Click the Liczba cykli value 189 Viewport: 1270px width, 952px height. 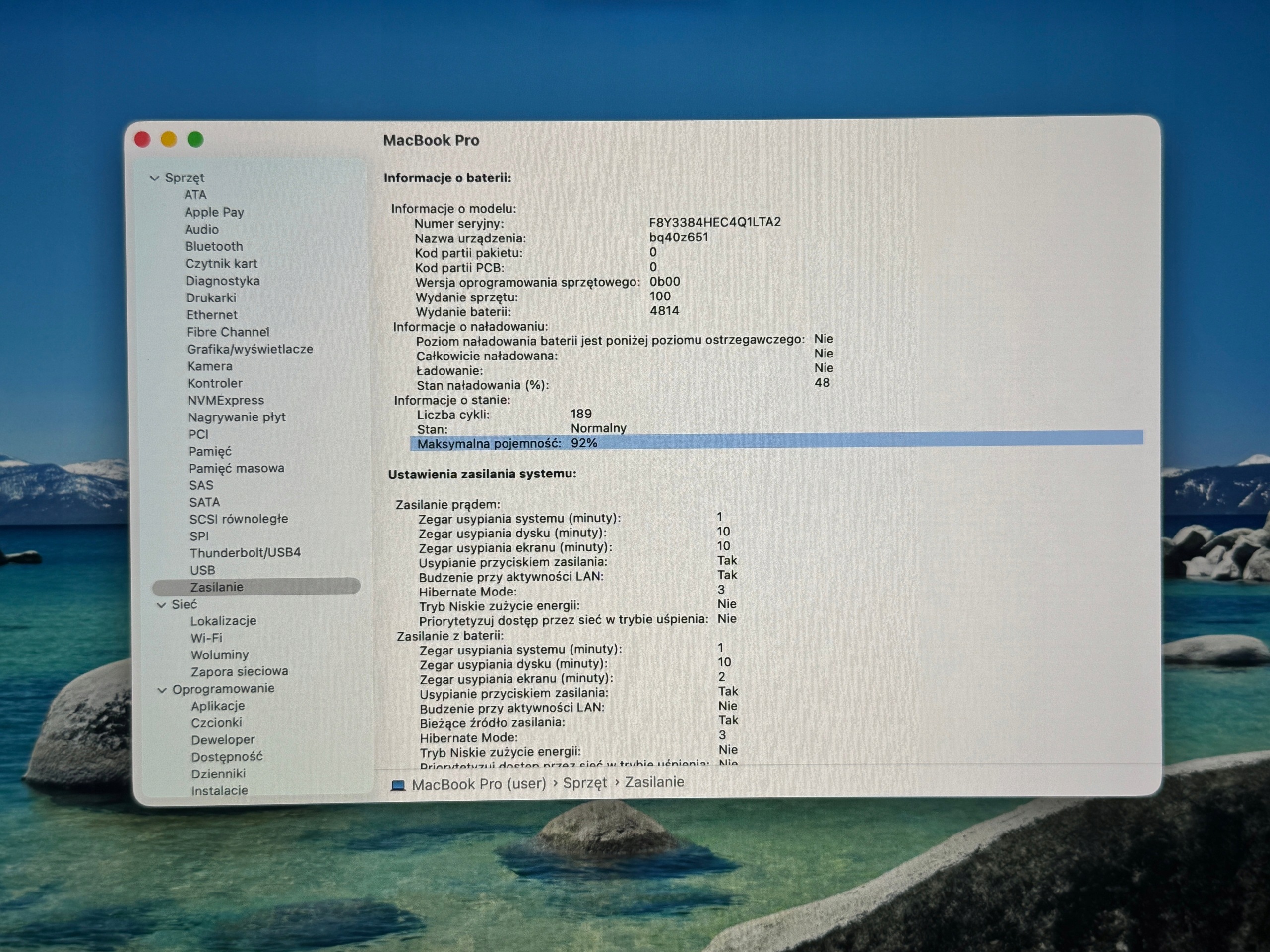581,414
